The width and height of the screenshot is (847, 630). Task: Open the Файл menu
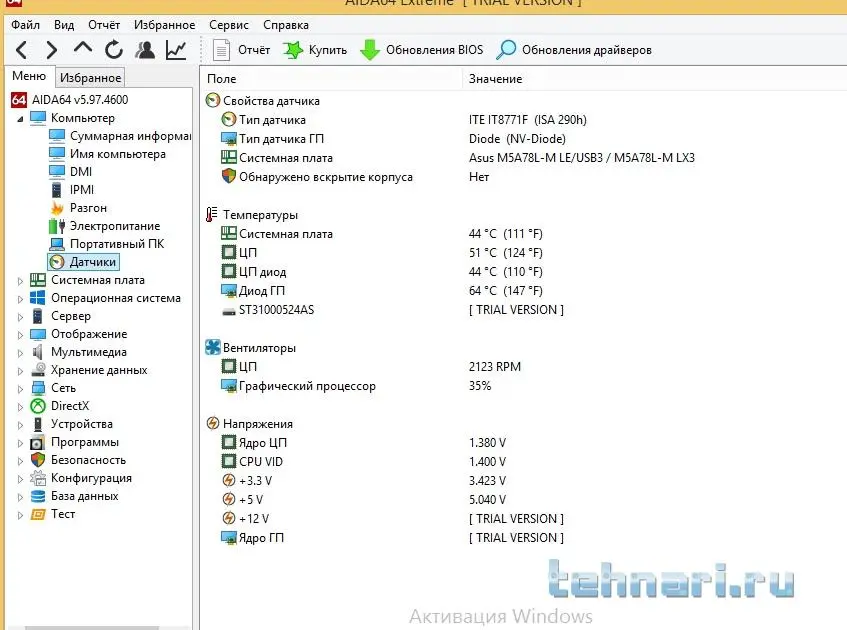(25, 25)
